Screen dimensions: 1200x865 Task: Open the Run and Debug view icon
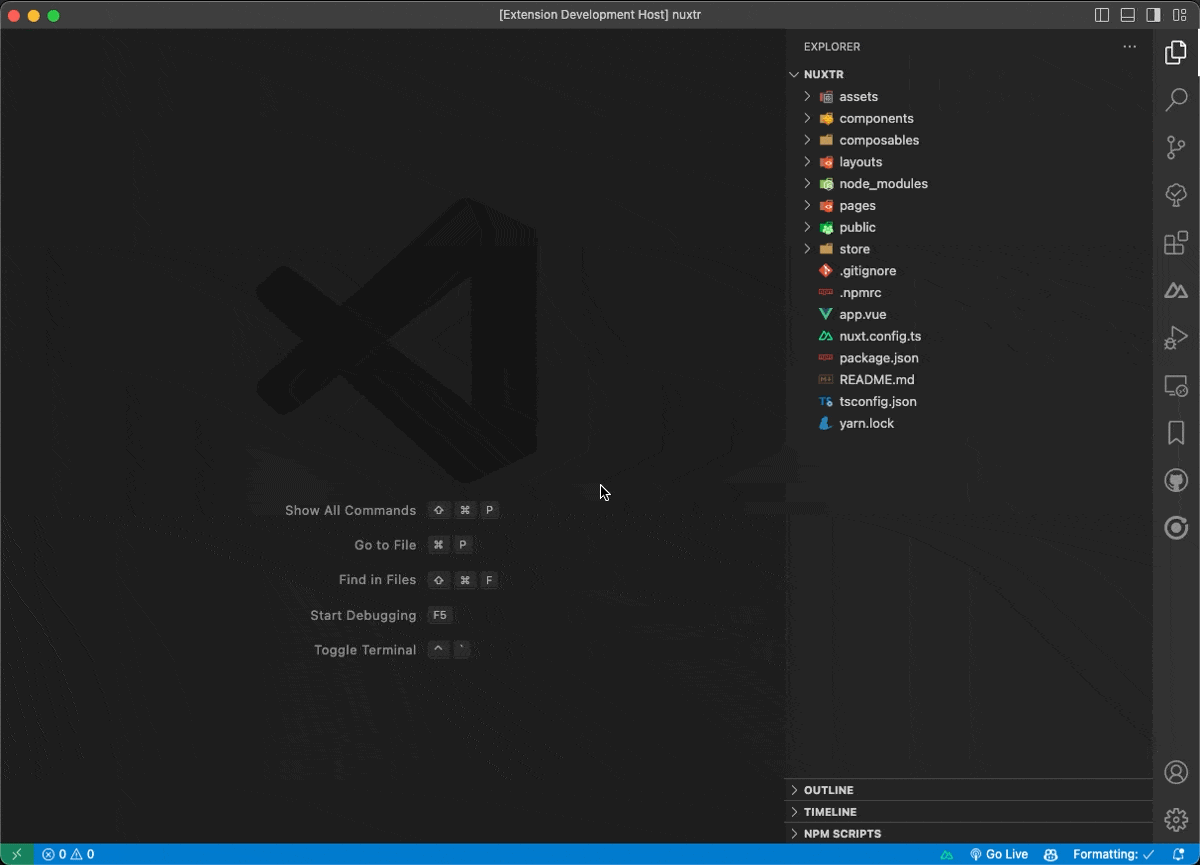click(1176, 339)
